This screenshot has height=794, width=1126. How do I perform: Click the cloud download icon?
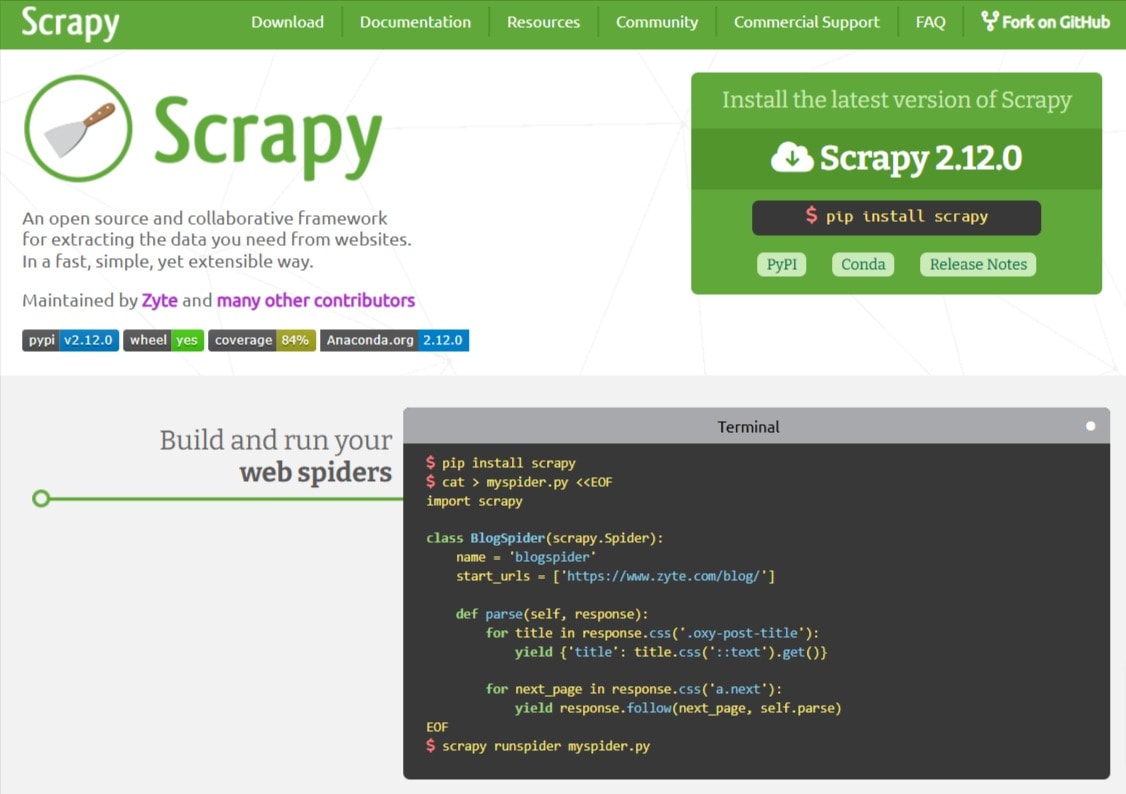tap(791, 157)
